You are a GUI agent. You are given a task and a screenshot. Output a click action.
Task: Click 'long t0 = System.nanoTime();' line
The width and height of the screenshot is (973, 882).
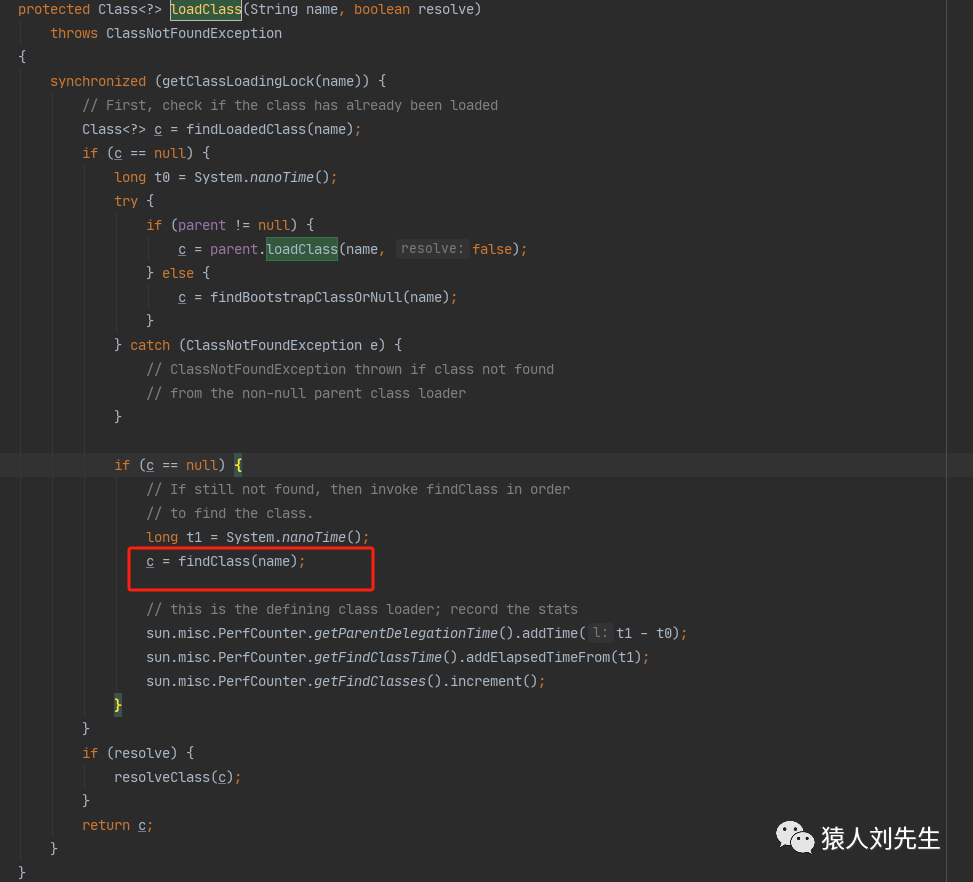pos(226,178)
